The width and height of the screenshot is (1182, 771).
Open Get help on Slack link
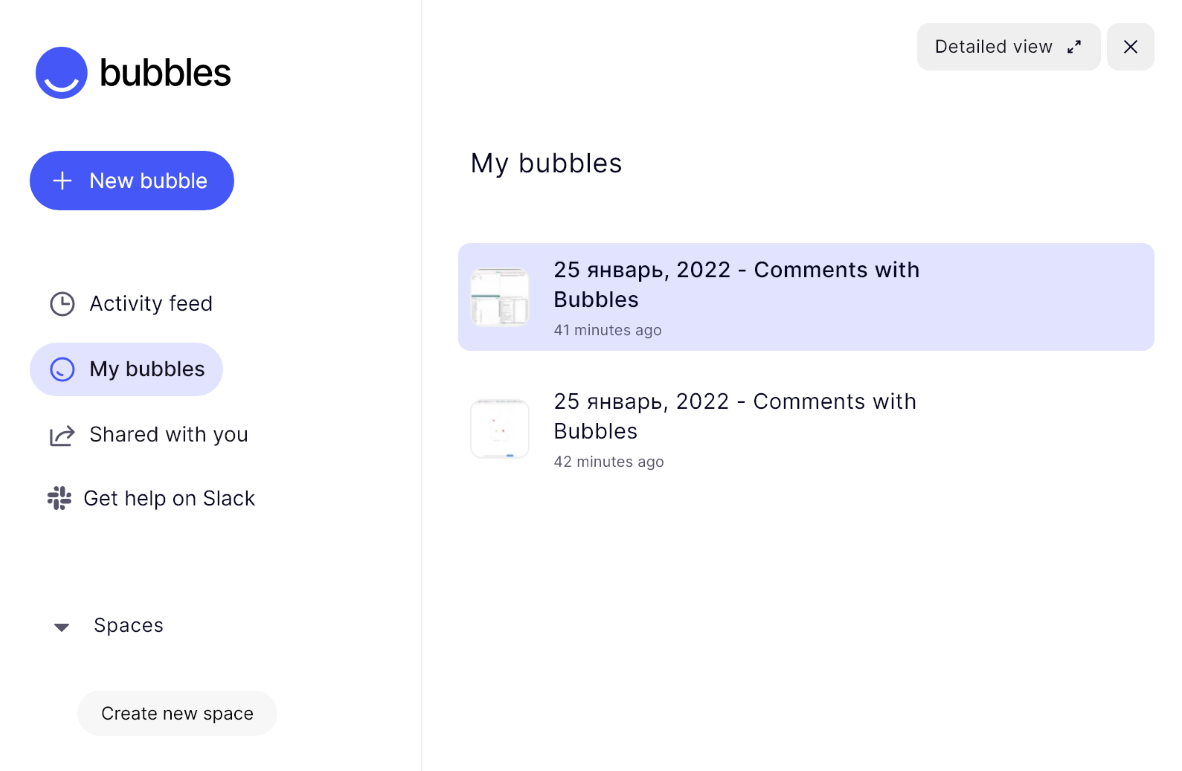tap(151, 498)
